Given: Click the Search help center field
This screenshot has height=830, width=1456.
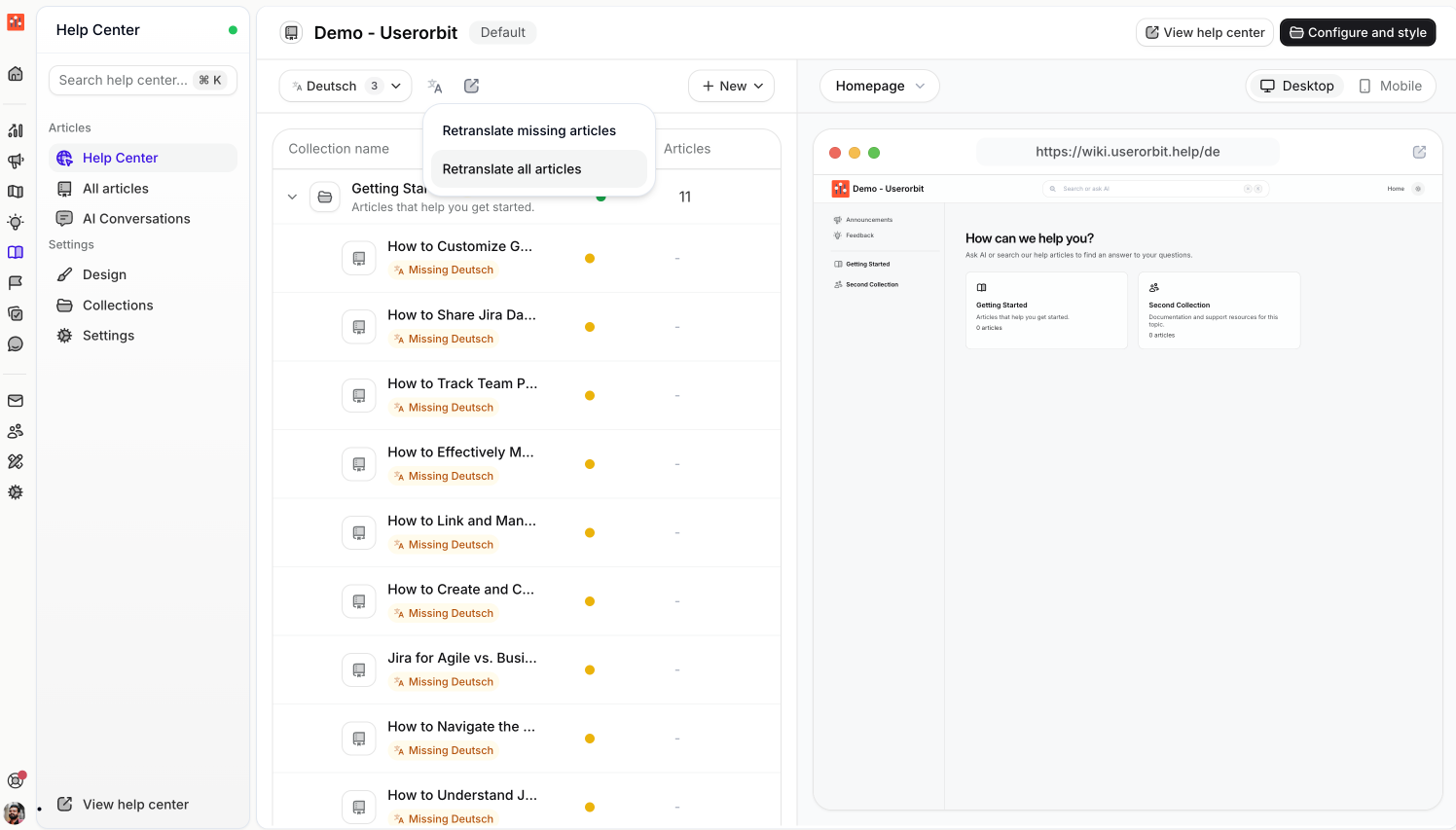Looking at the screenshot, I should (x=143, y=80).
